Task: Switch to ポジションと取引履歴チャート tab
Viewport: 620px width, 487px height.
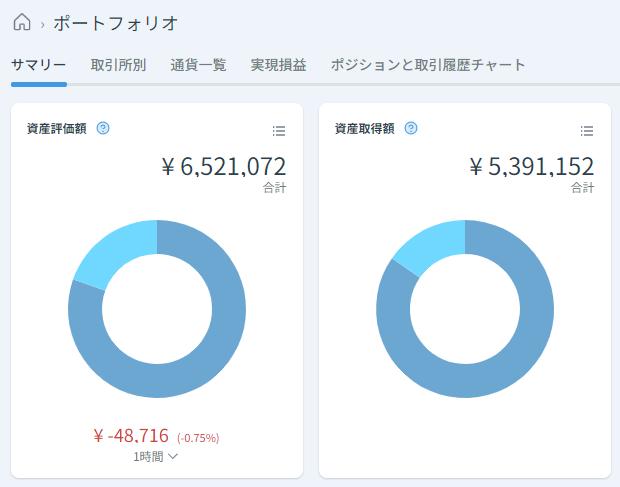Action: (427, 65)
